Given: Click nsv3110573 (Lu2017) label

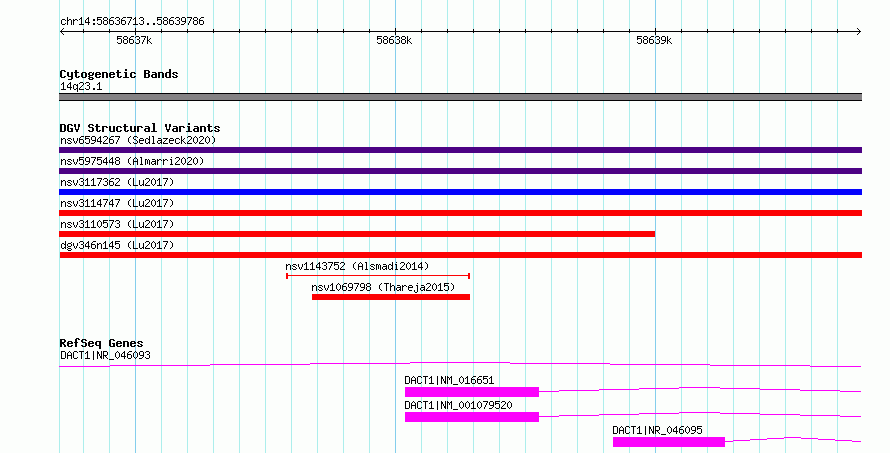Looking at the screenshot, I should tap(117, 224).
